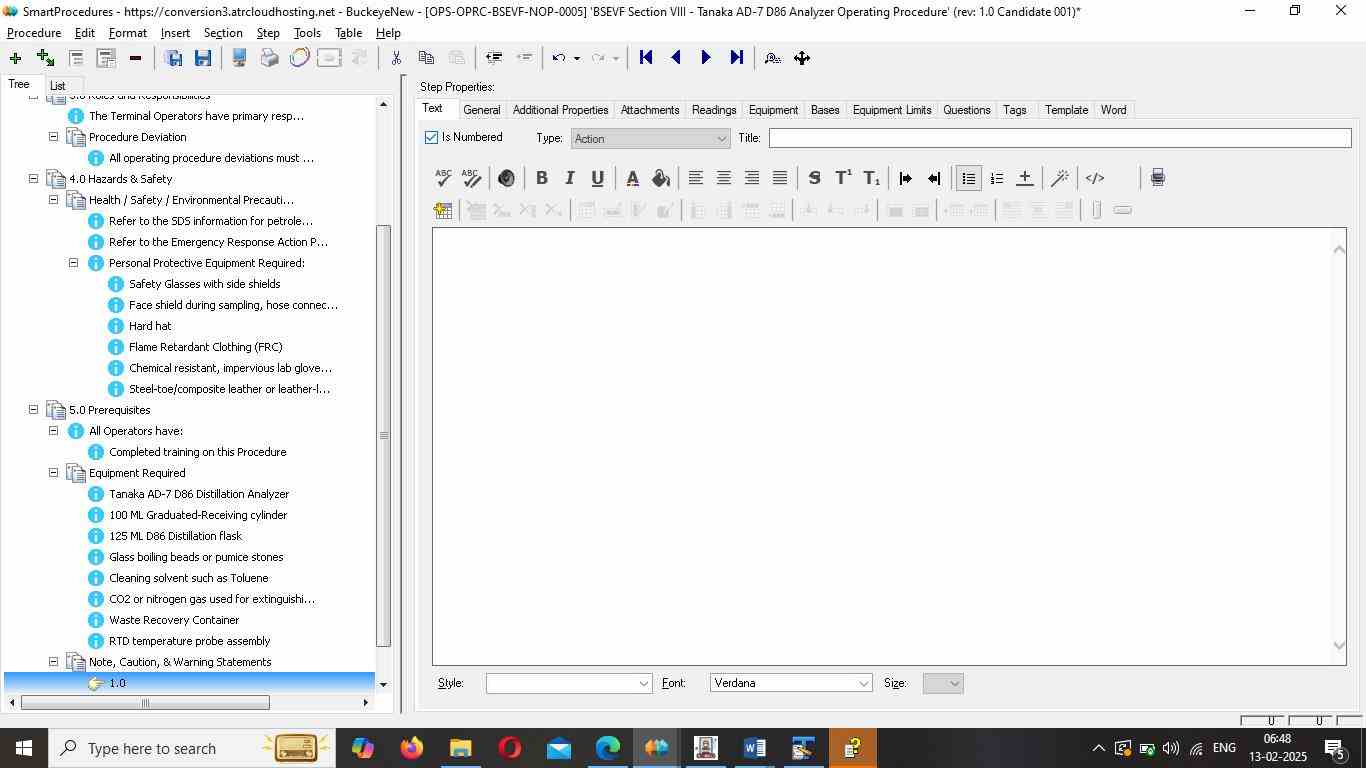The width and height of the screenshot is (1366, 768).
Task: Align text left in editor
Action: click(x=695, y=178)
